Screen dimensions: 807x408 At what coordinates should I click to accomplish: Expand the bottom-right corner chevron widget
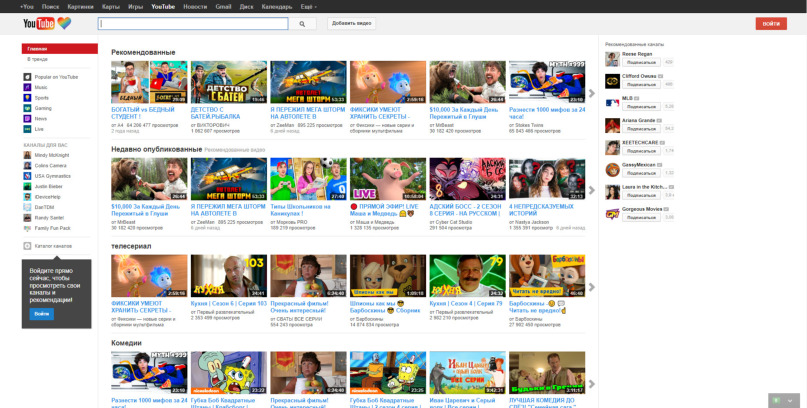[790, 401]
